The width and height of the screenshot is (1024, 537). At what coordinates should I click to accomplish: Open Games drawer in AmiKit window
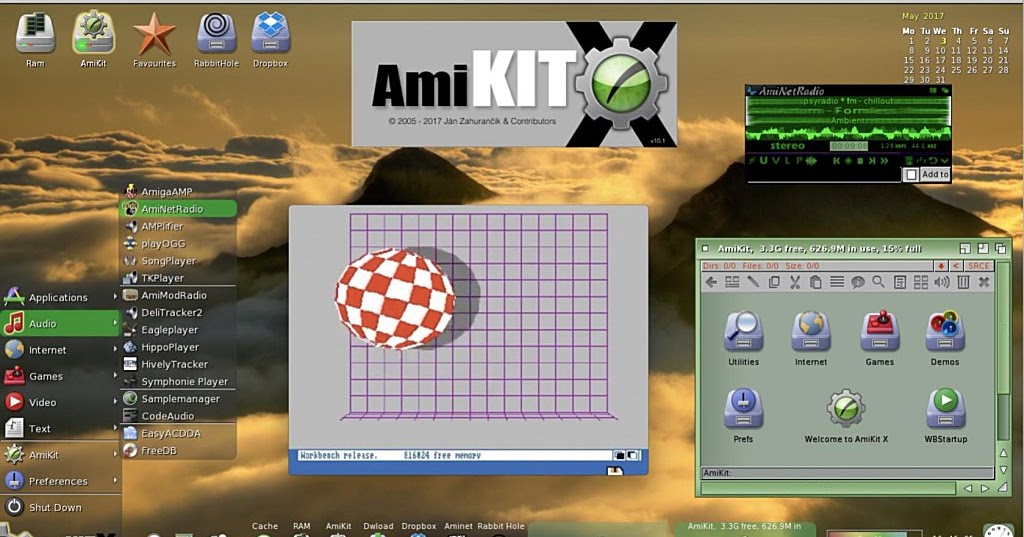[x=880, y=338]
